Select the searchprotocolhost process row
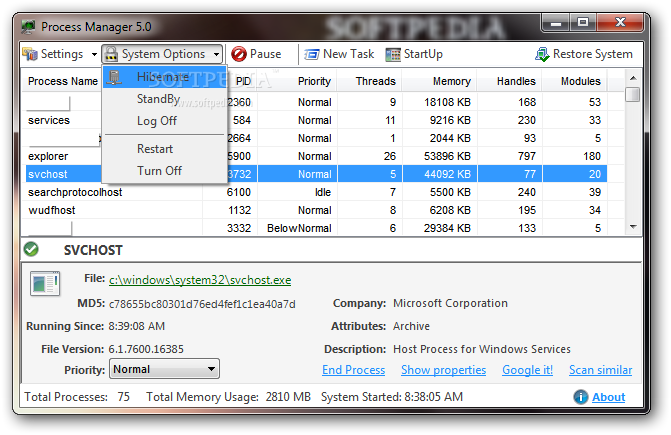The image size is (671, 435). [317, 192]
